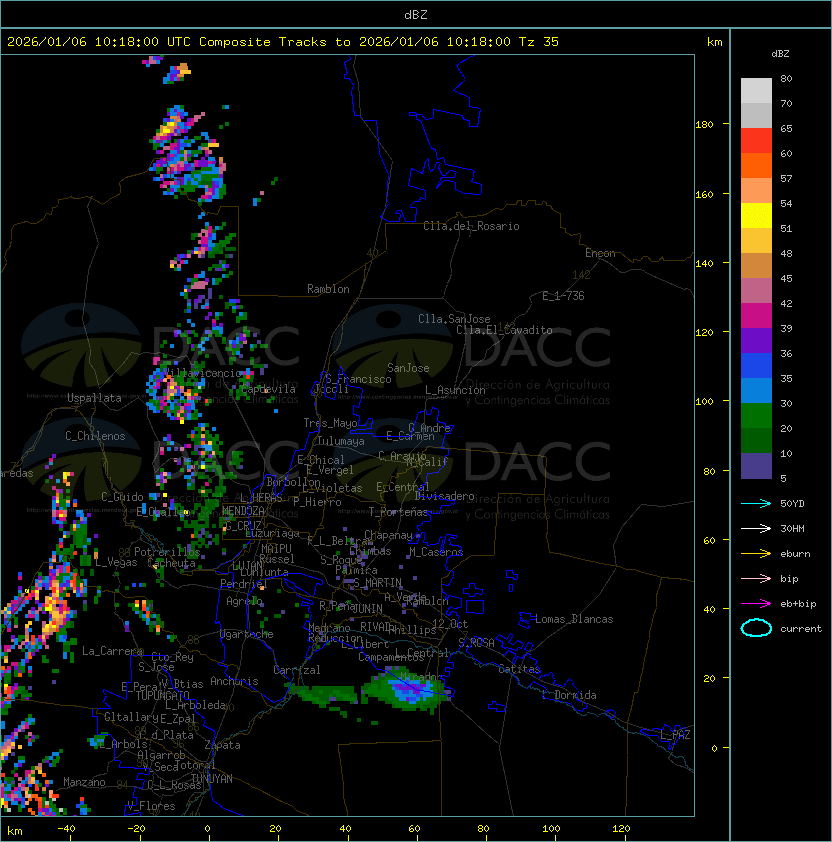Screen dimensions: 832x842
Task: Click the 'Anchoris' map label
Action: click(234, 681)
